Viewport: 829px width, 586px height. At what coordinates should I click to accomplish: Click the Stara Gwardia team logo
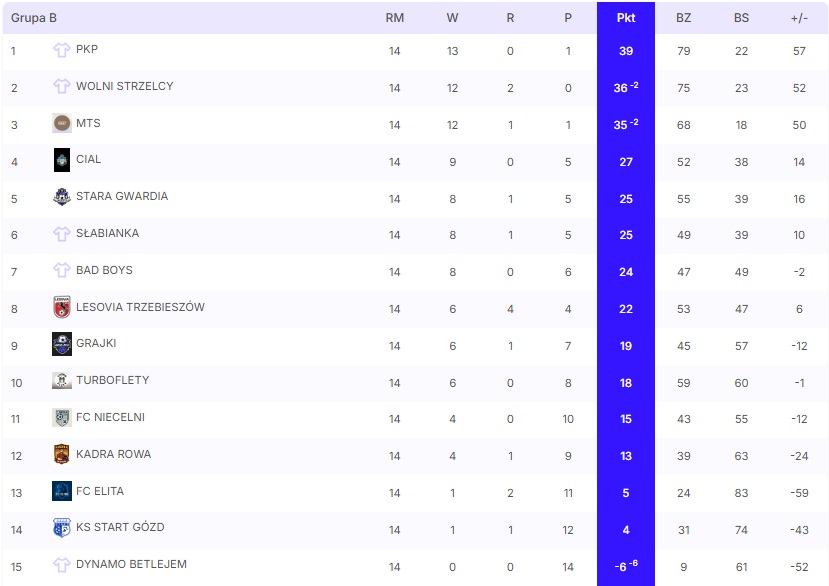pyautogui.click(x=62, y=197)
